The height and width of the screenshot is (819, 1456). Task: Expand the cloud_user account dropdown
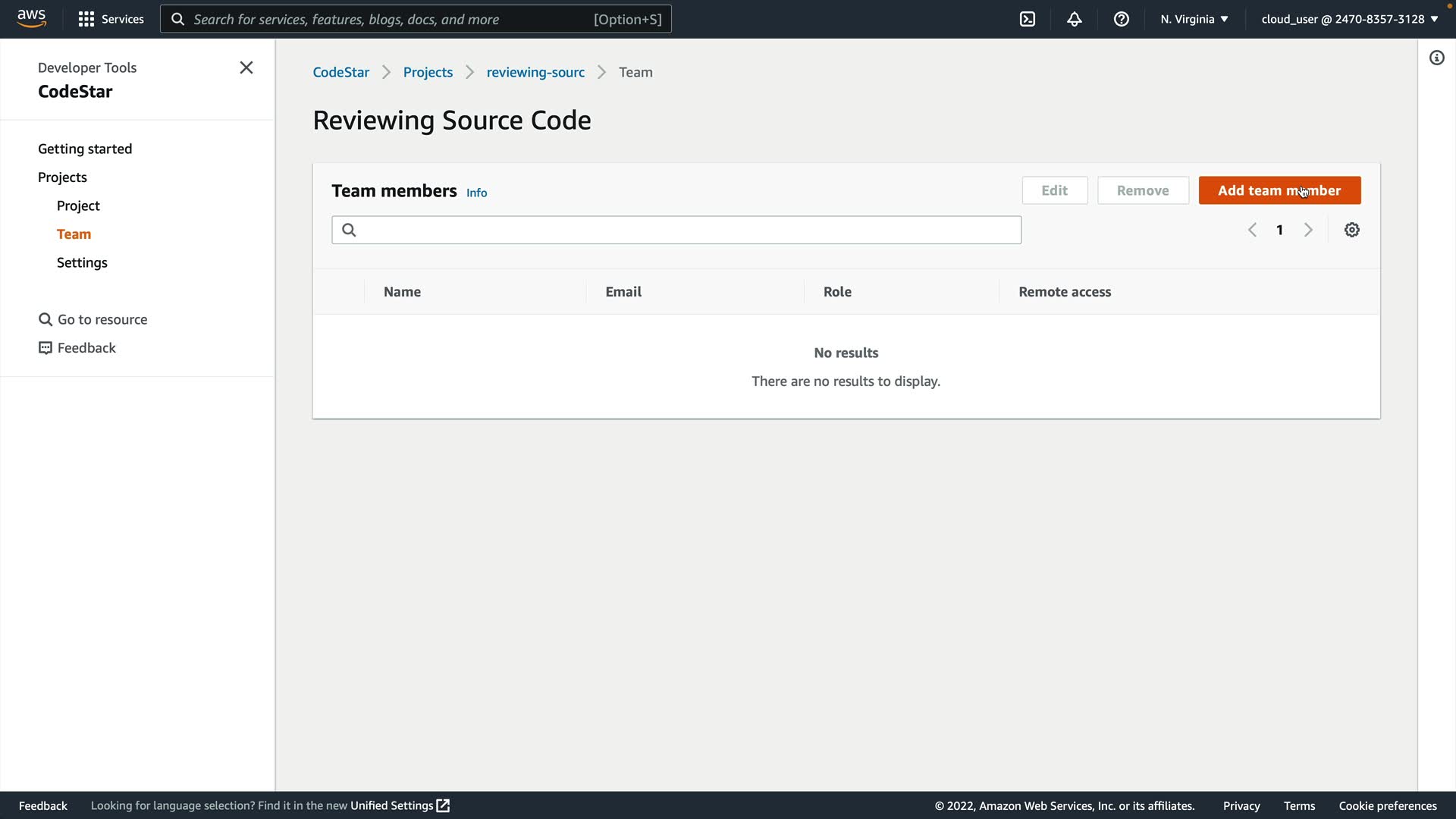(x=1350, y=19)
